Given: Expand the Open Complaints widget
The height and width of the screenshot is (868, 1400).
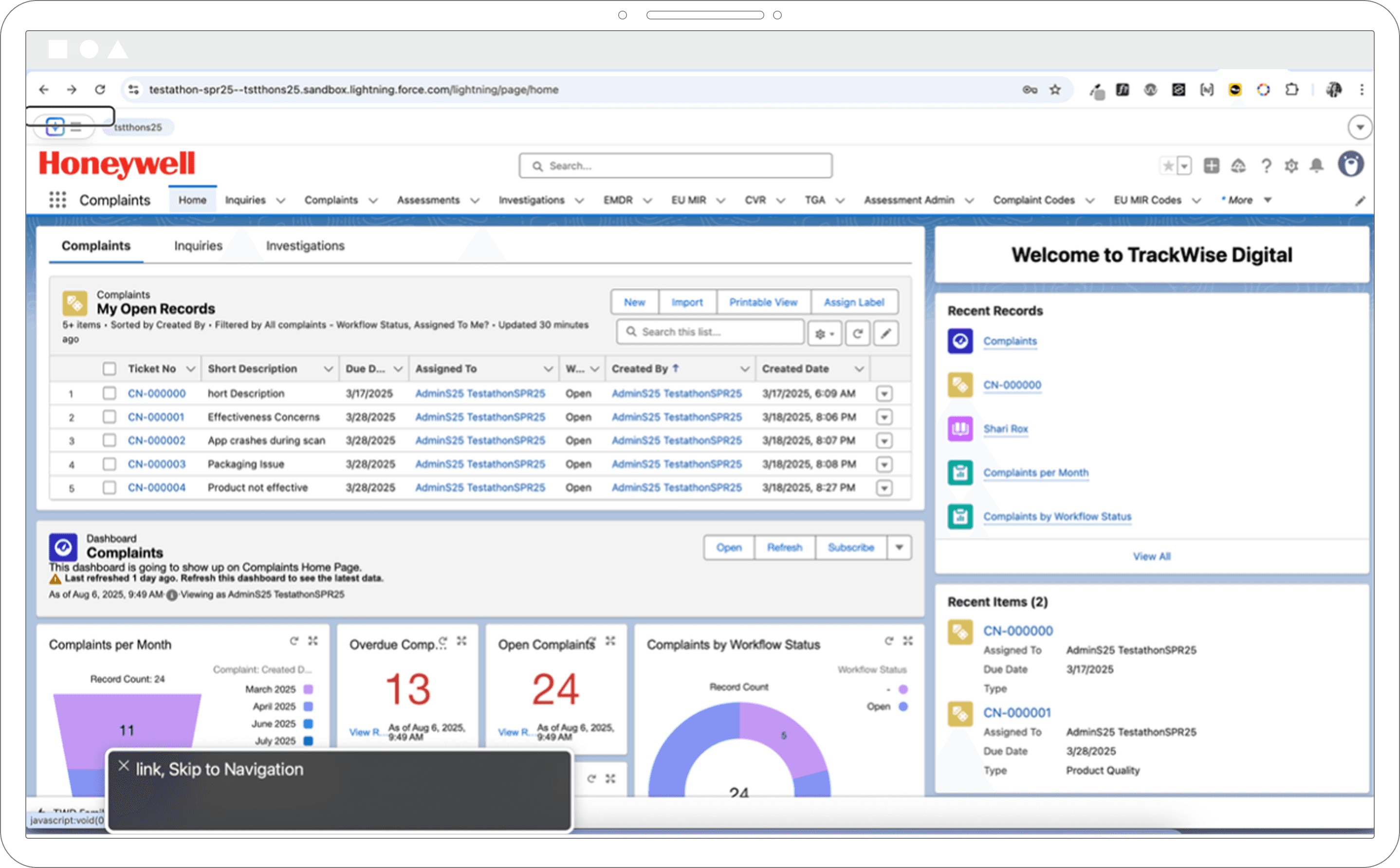Looking at the screenshot, I should click(610, 641).
